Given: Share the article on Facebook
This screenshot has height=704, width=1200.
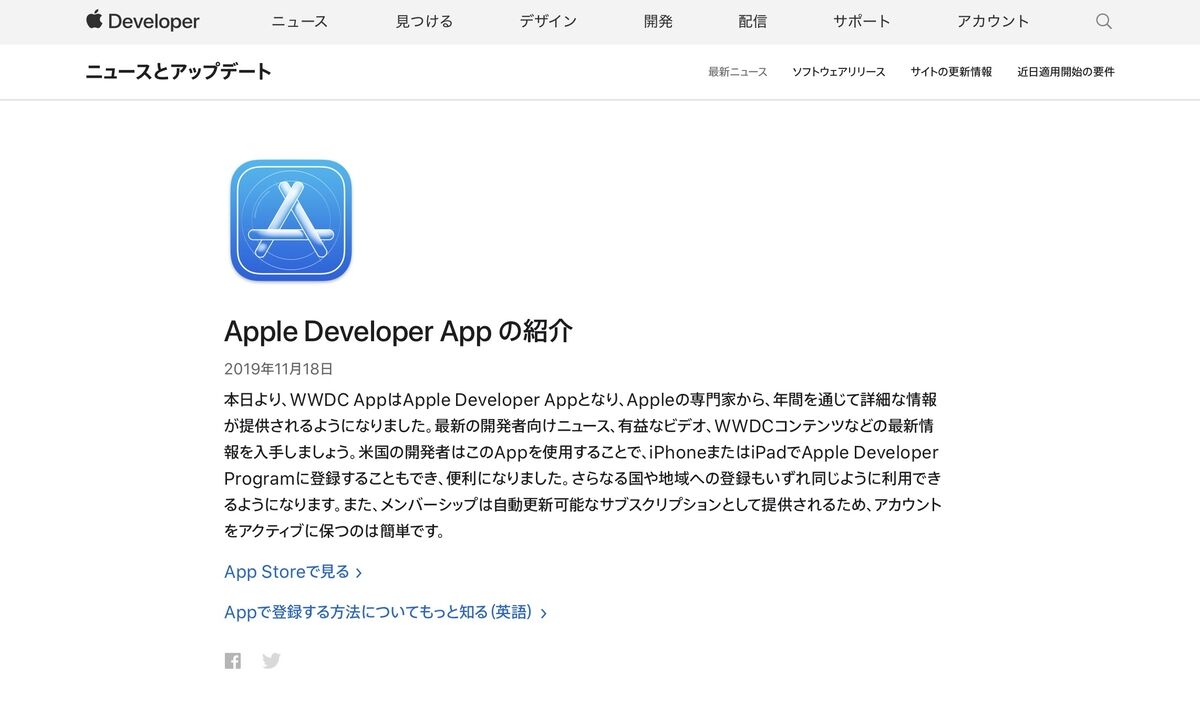Looking at the screenshot, I should [x=233, y=661].
